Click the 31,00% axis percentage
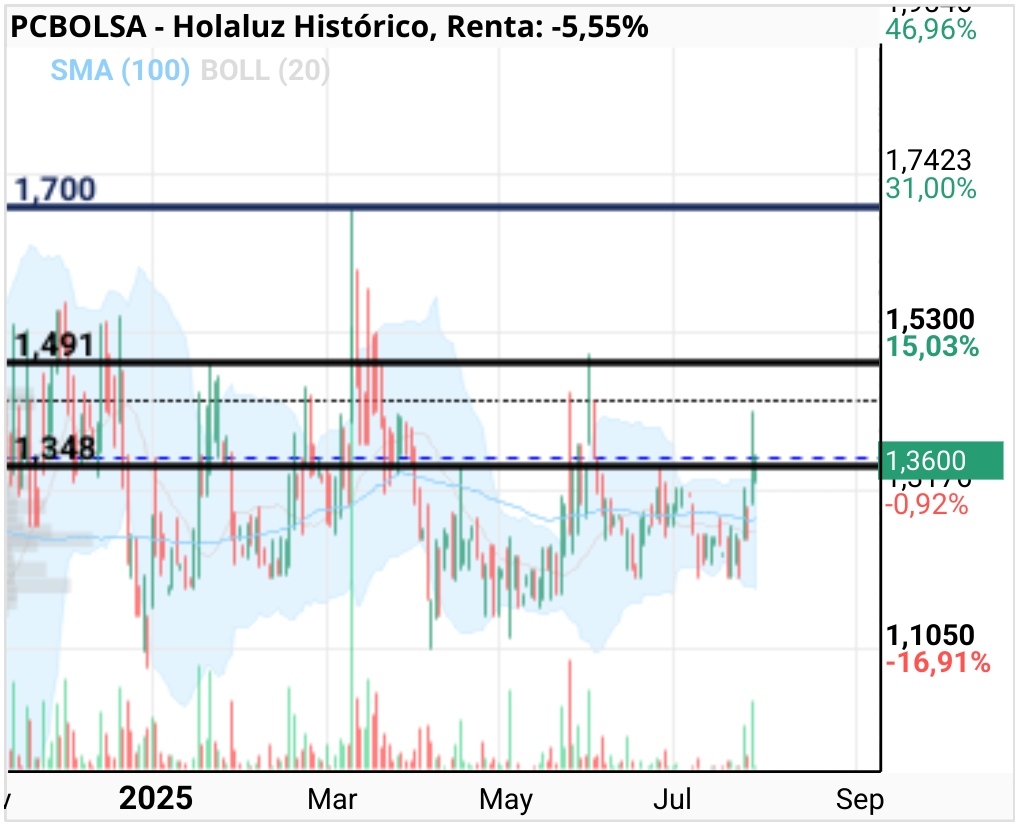The width and height of the screenshot is (1019, 826). (931, 189)
